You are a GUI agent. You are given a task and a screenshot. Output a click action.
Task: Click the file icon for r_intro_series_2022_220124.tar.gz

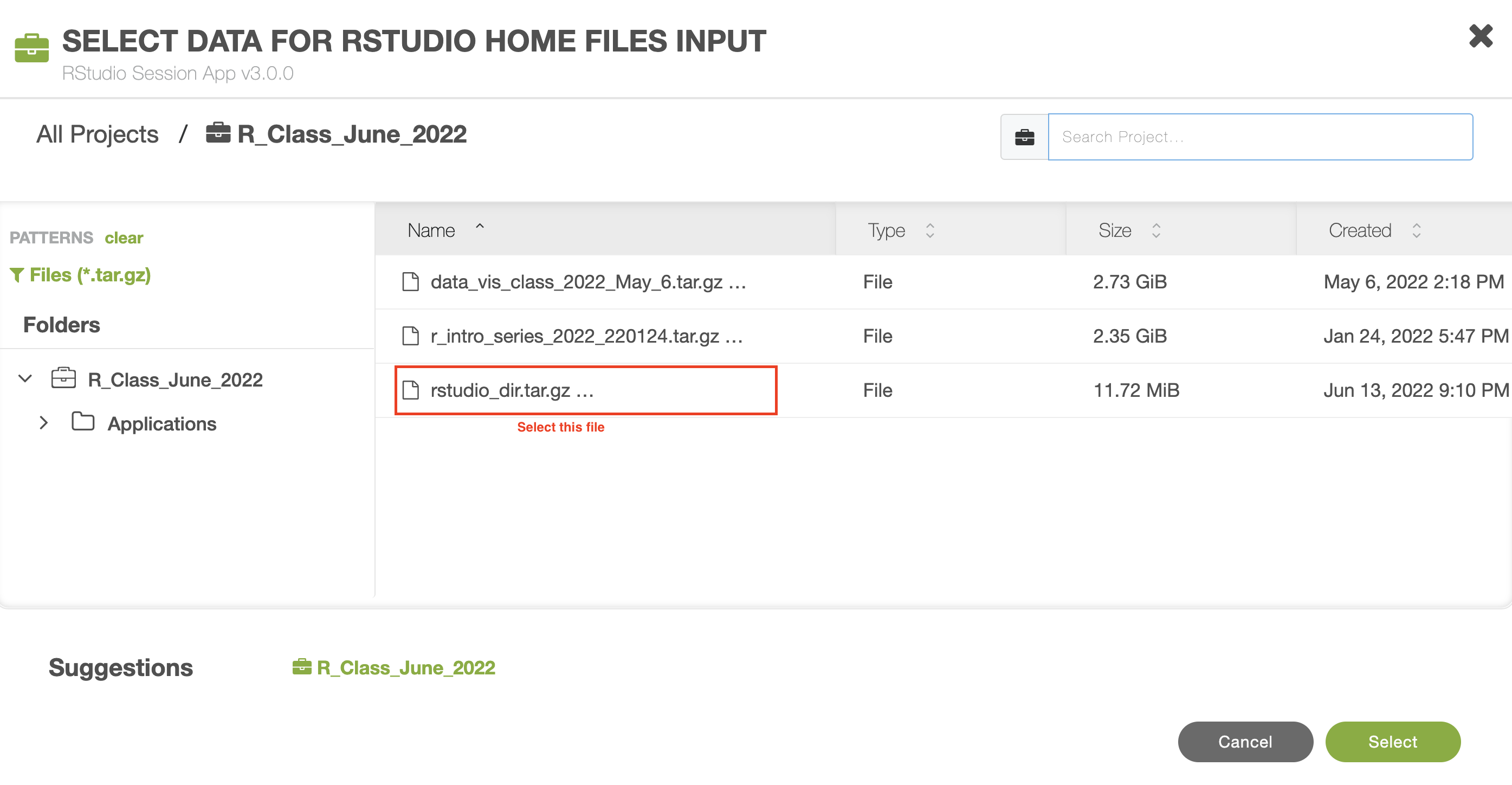410,336
